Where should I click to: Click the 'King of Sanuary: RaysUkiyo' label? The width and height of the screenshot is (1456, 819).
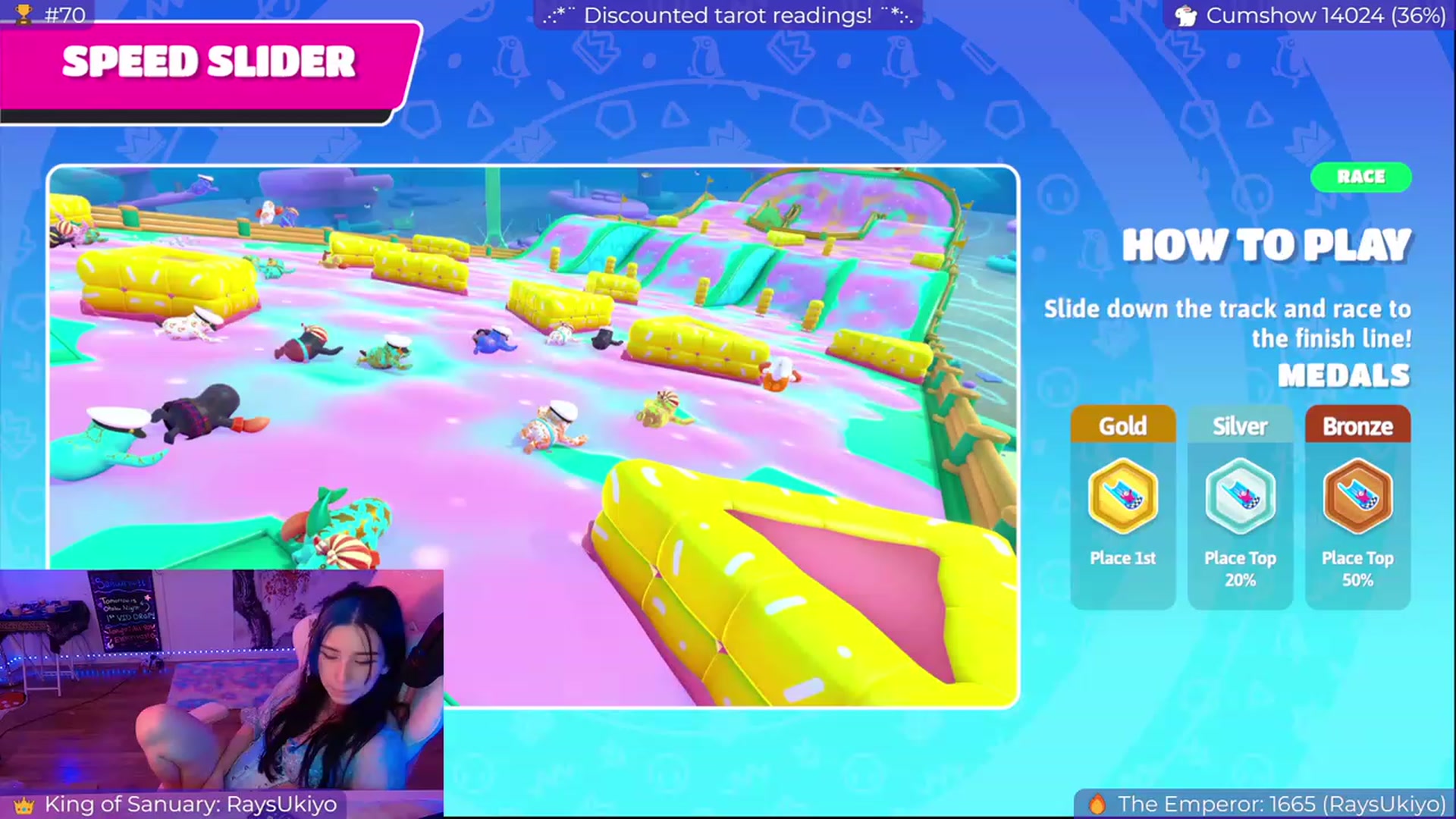click(x=191, y=804)
